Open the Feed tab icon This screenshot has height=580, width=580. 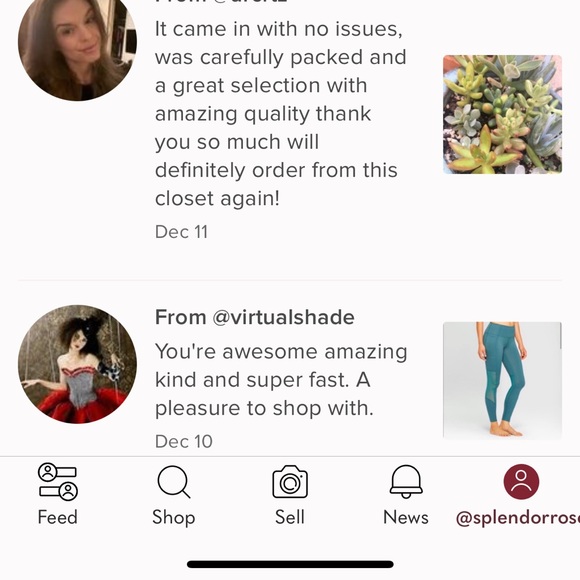[58, 481]
